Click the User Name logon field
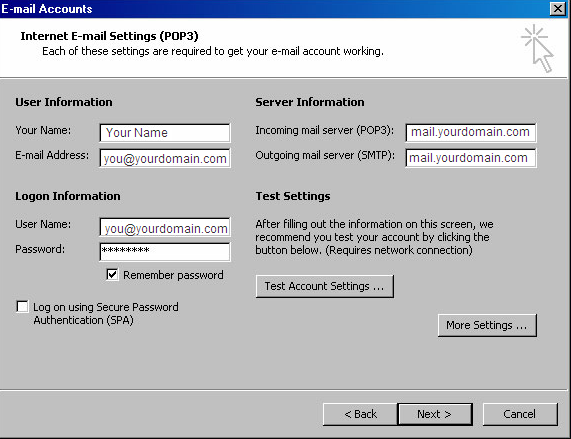 [165, 228]
